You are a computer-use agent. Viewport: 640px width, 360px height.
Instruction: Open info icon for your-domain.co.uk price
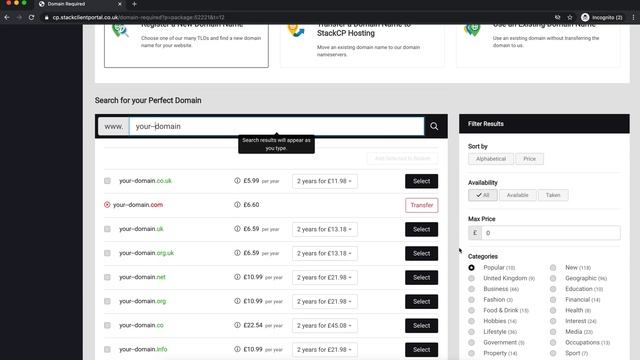click(x=237, y=180)
